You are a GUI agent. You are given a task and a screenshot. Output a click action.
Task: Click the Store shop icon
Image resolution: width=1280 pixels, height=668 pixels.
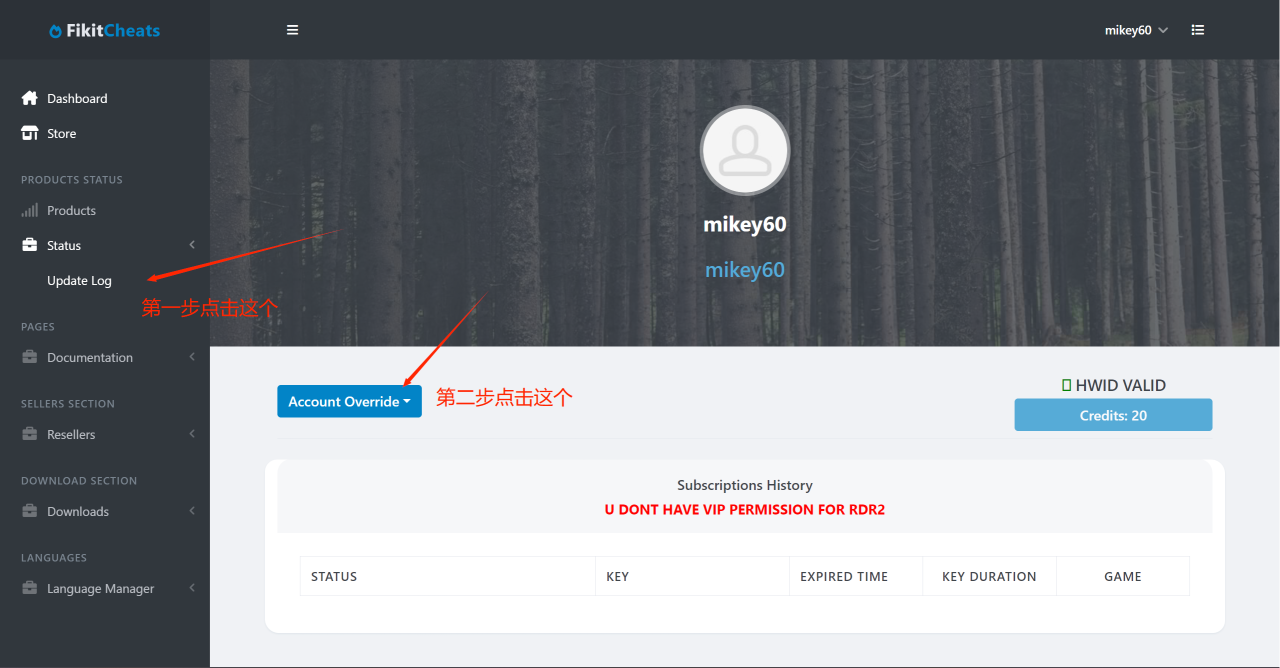(x=30, y=133)
